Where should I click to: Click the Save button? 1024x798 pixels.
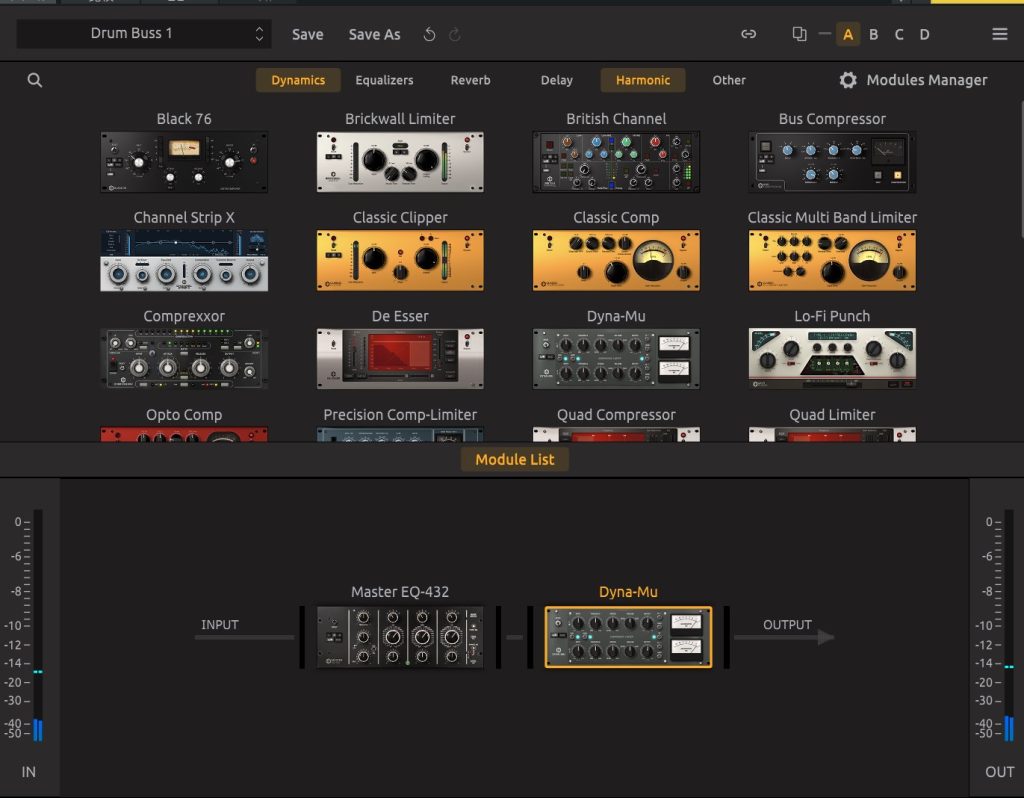point(307,34)
